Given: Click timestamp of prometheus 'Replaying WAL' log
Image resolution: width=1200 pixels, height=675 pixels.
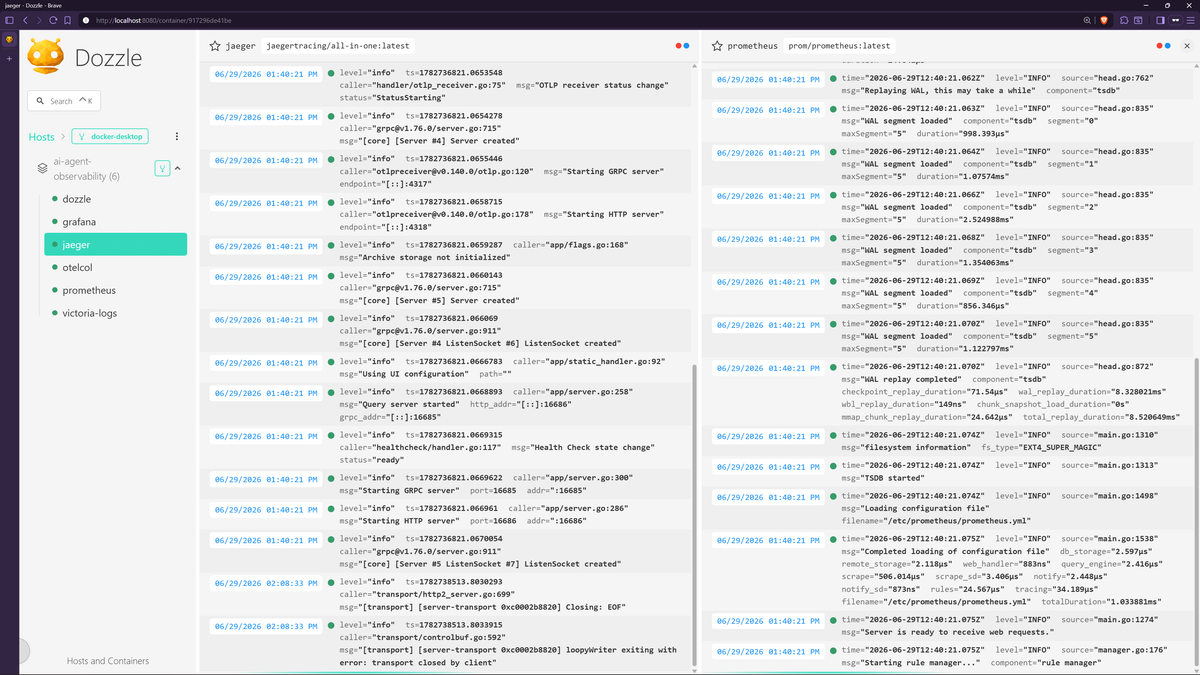Looking at the screenshot, I should coord(768,79).
